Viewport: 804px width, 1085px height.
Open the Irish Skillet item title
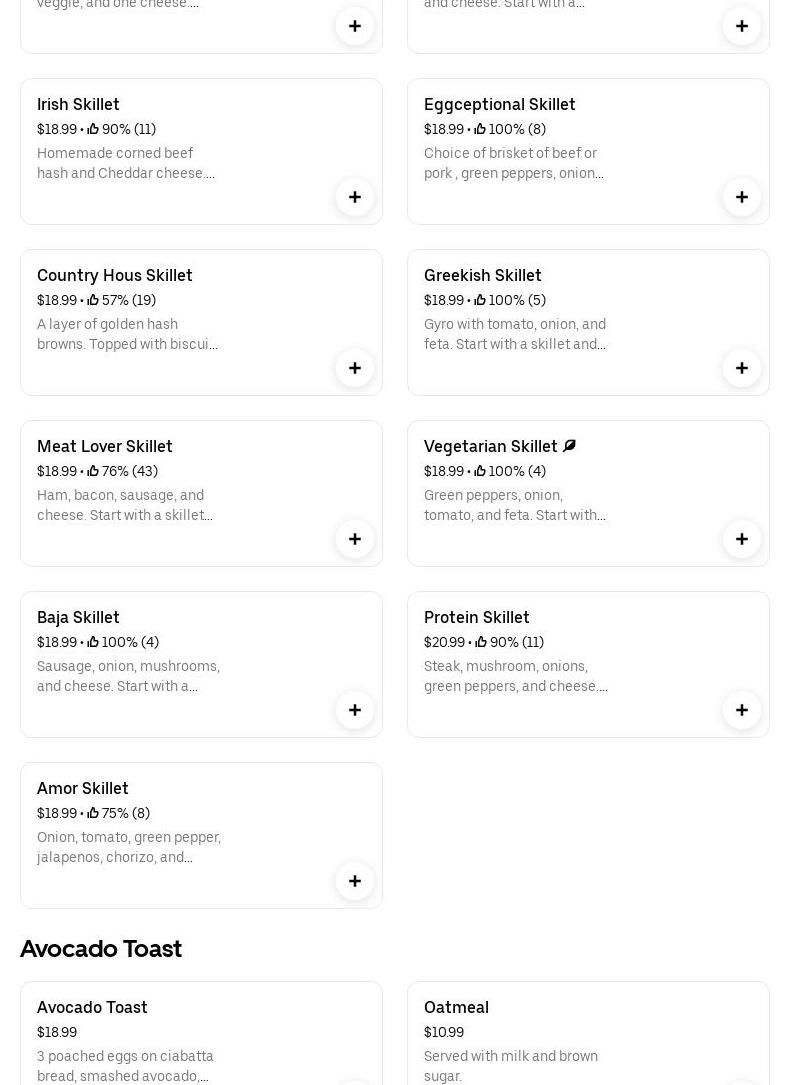click(78, 104)
